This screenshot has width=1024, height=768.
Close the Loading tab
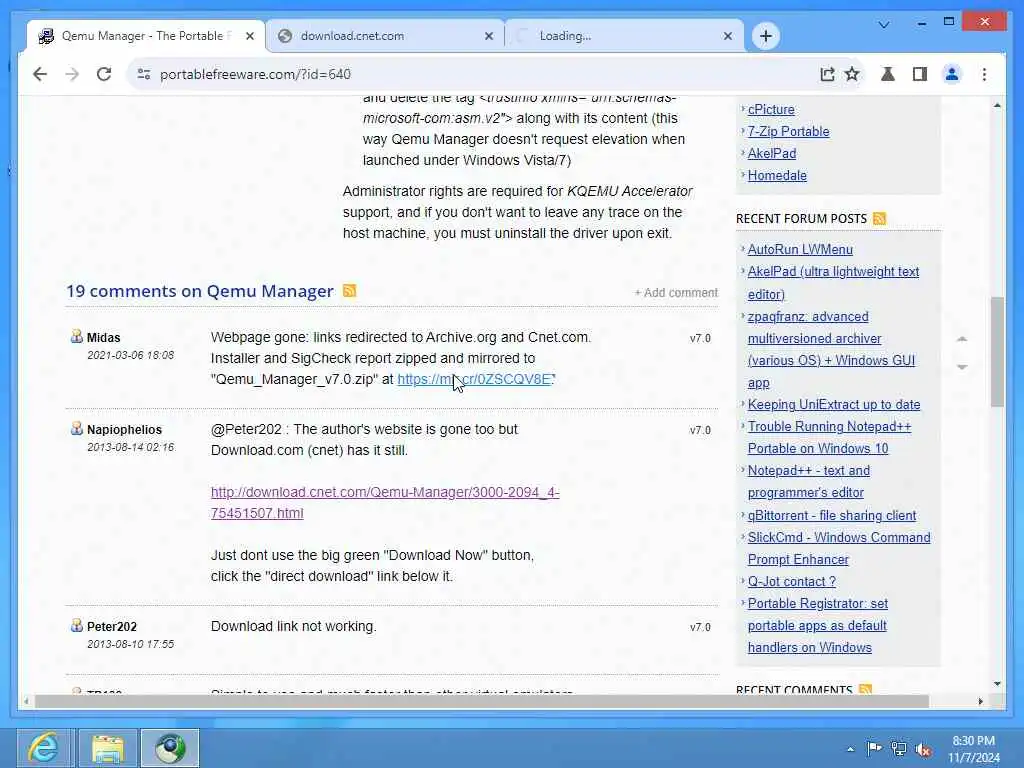point(728,37)
